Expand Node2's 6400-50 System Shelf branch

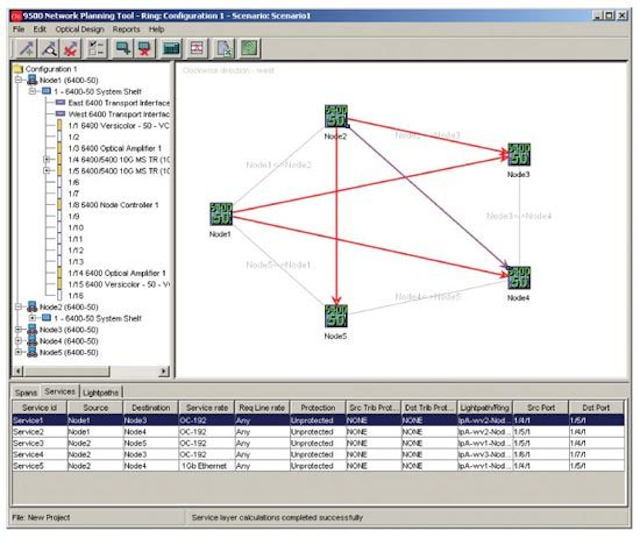tap(32, 318)
